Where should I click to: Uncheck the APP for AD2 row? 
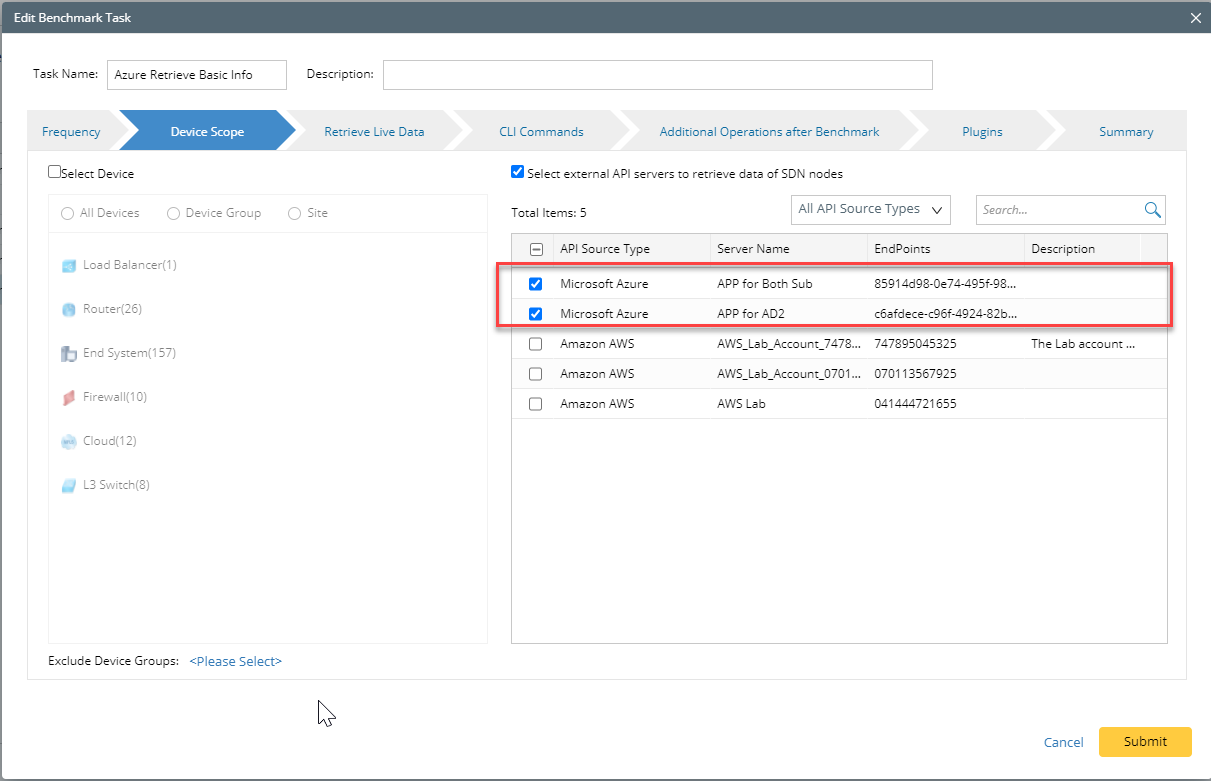coord(536,314)
